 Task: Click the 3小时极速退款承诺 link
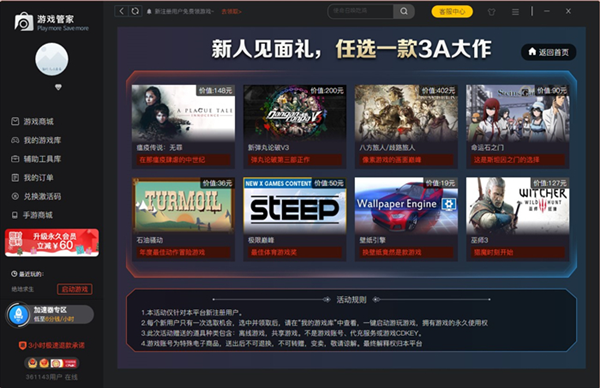coord(52,346)
